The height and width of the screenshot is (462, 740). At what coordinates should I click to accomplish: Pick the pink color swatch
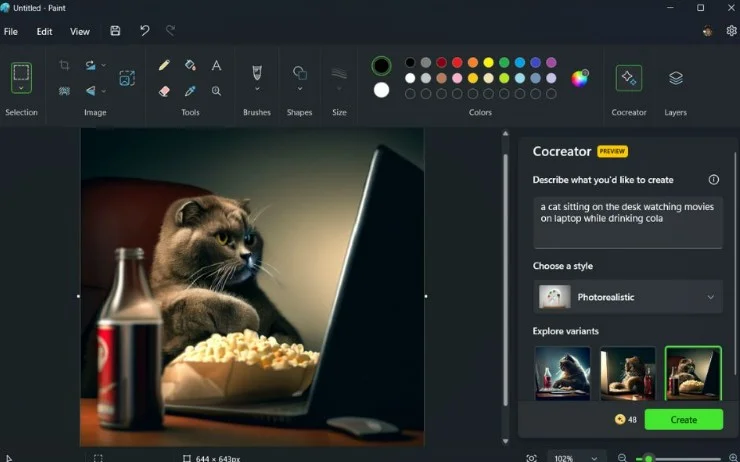pyautogui.click(x=457, y=78)
